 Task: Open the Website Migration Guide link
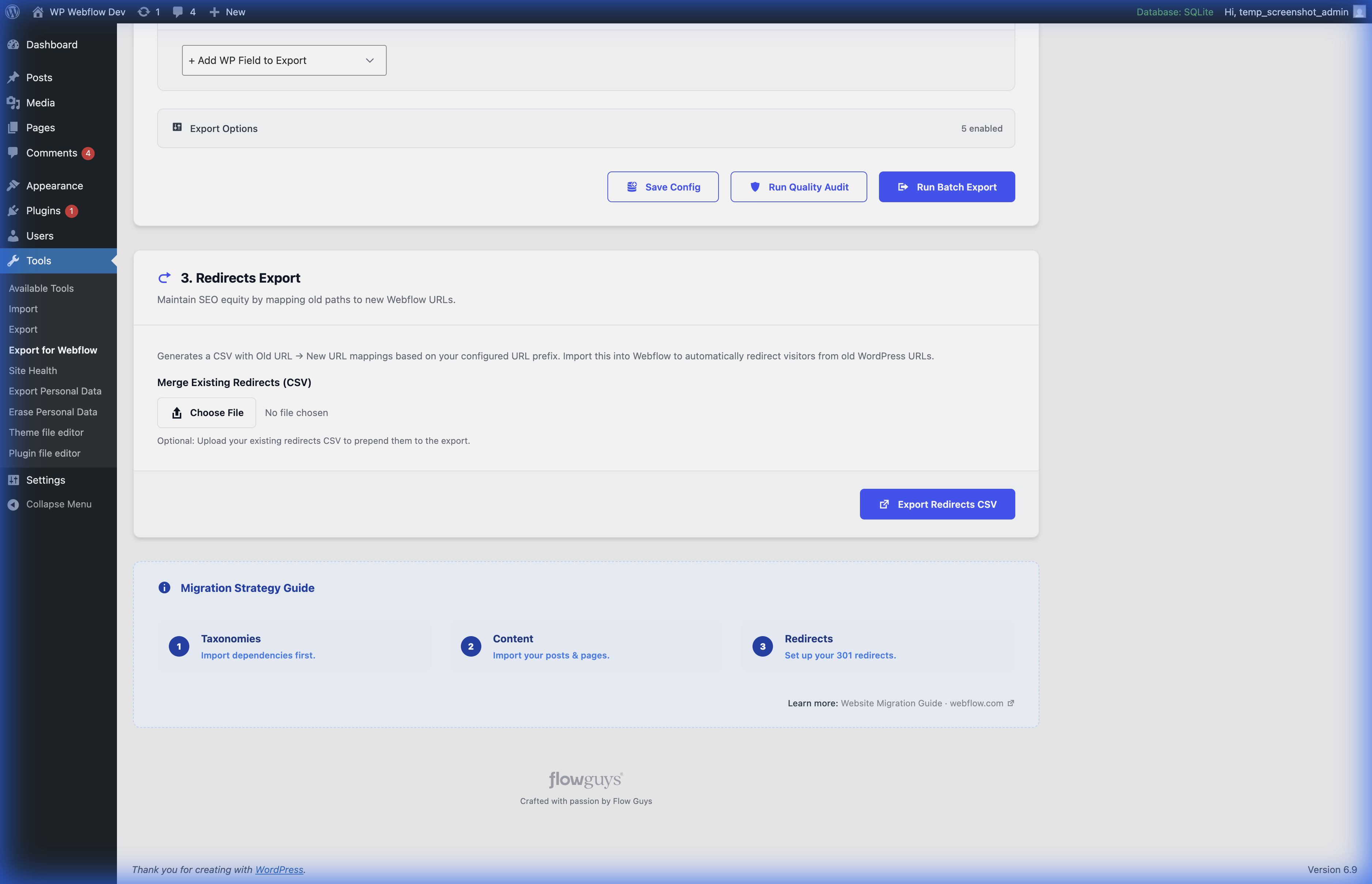click(x=891, y=703)
